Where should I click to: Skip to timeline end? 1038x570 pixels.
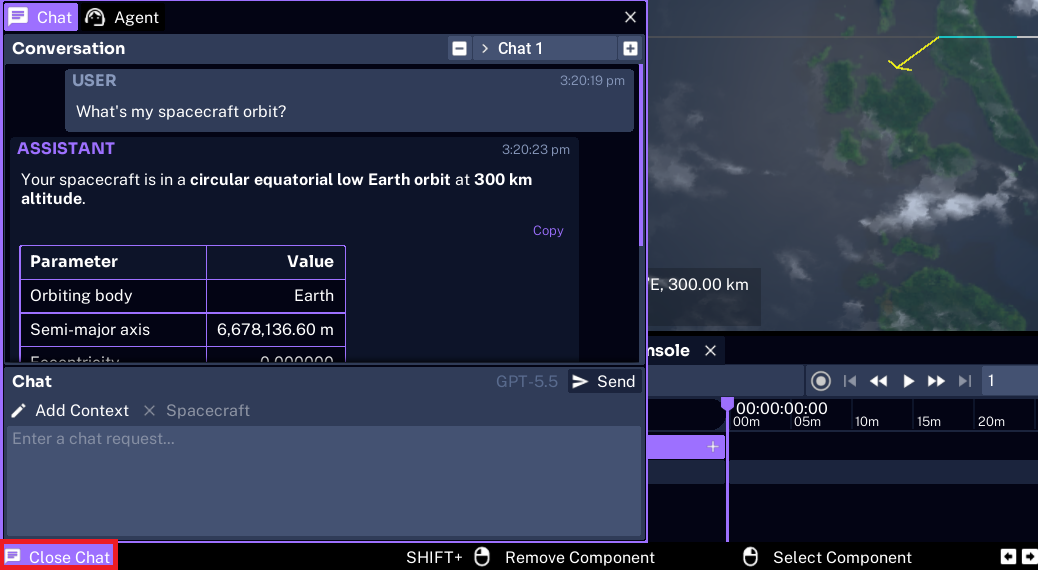pos(965,381)
